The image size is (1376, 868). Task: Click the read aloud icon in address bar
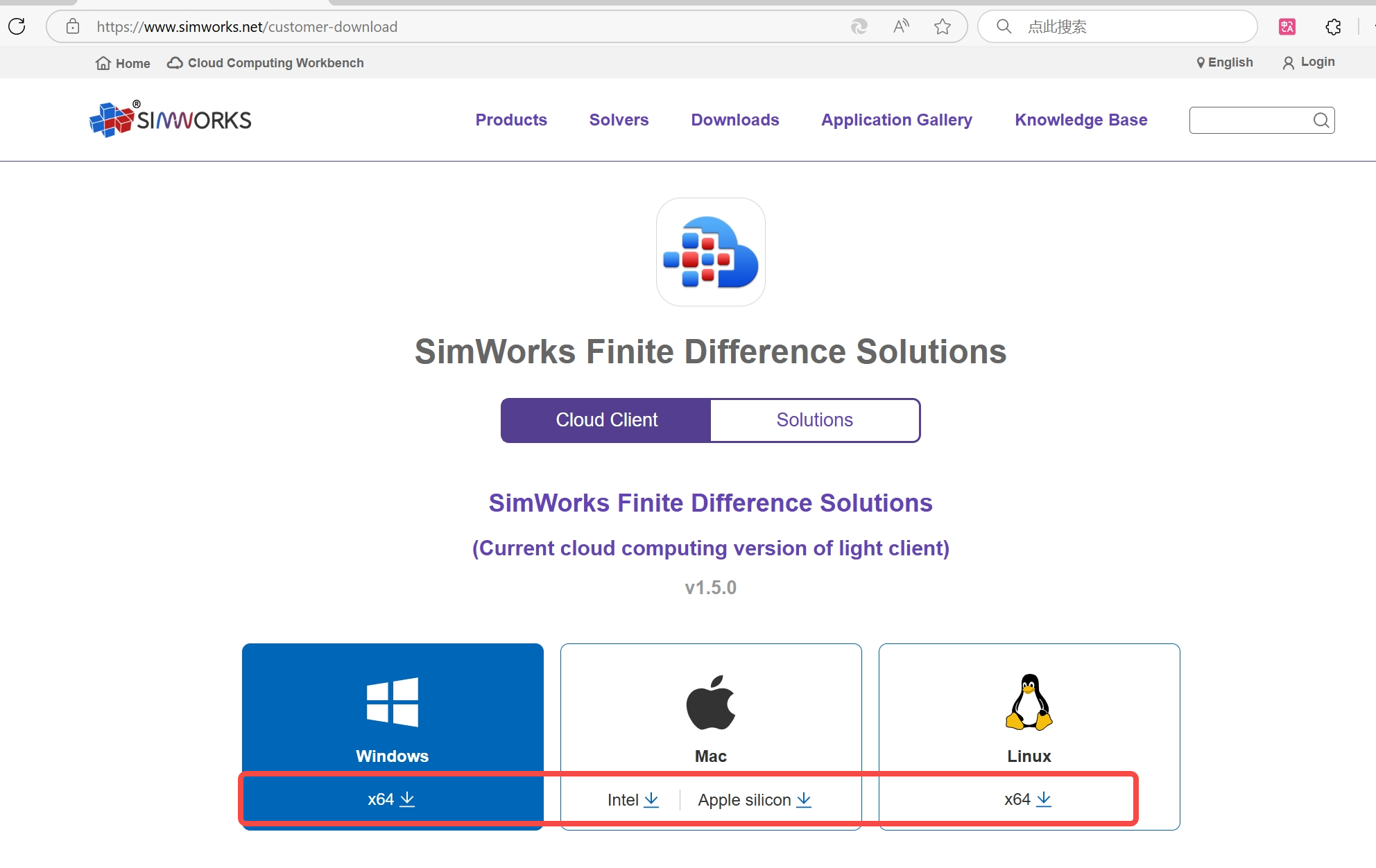901,26
